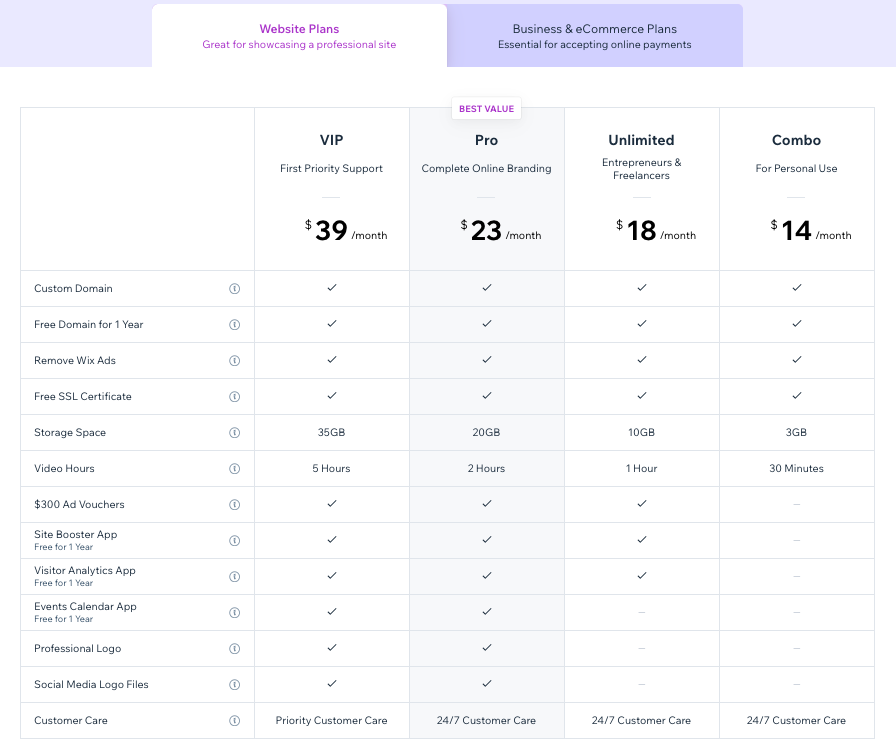Open the Custom Domain info tooltip

(235, 288)
